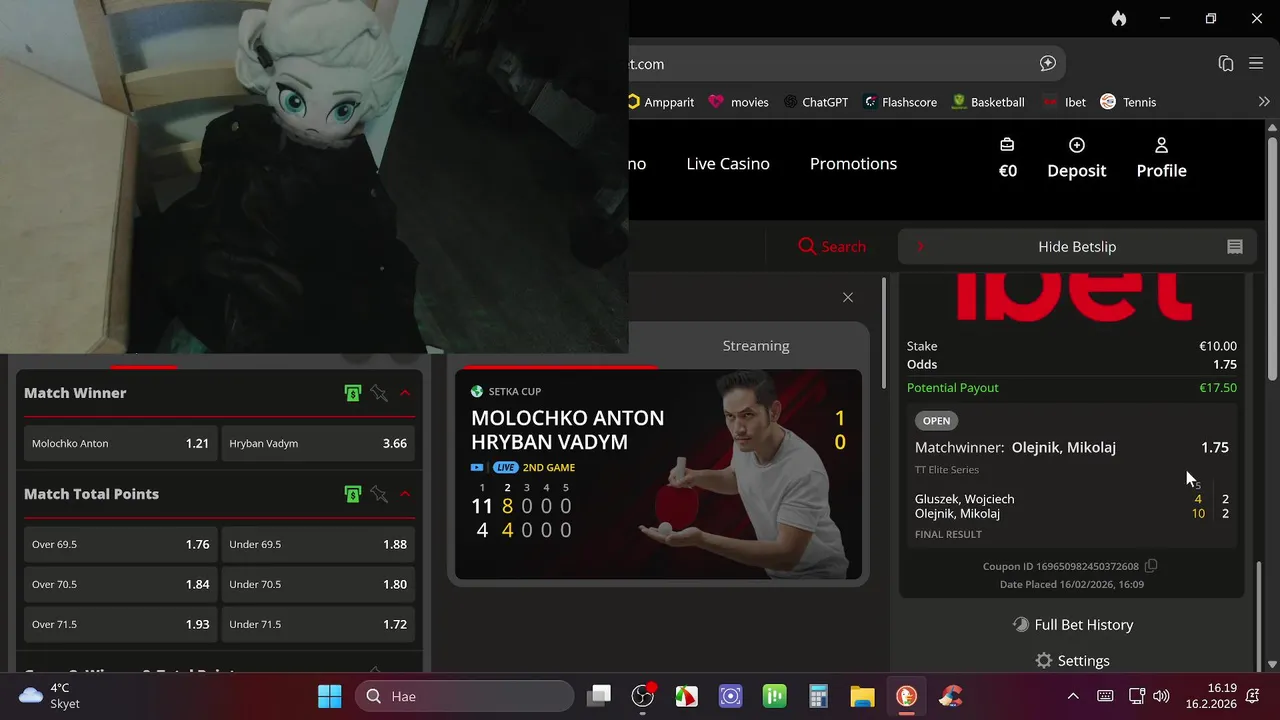1280x720 pixels.
Task: Click the cash-out icon on Match Total Points
Action: pyautogui.click(x=352, y=494)
